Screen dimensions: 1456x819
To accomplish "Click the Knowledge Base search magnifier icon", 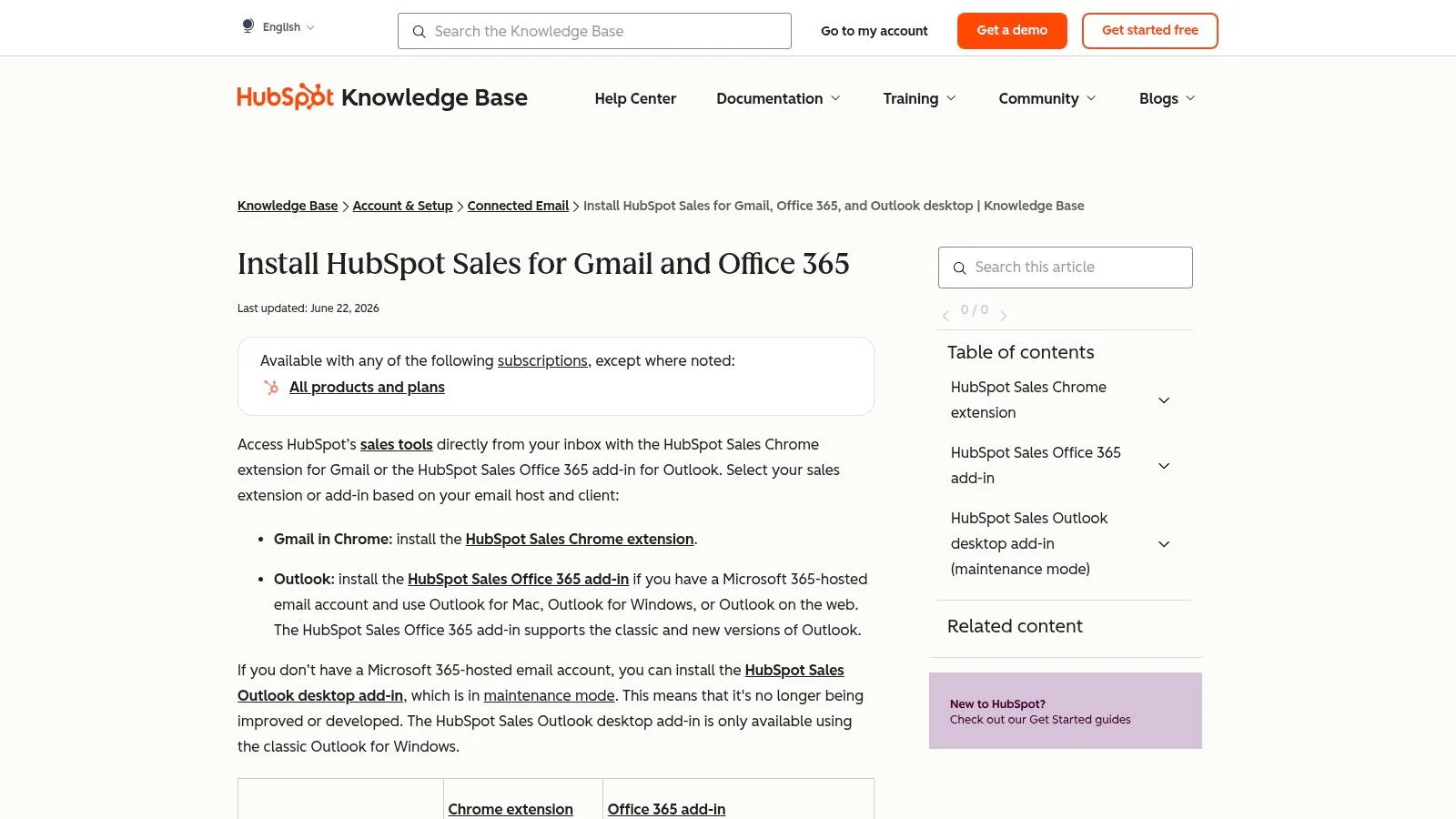I will (x=419, y=32).
